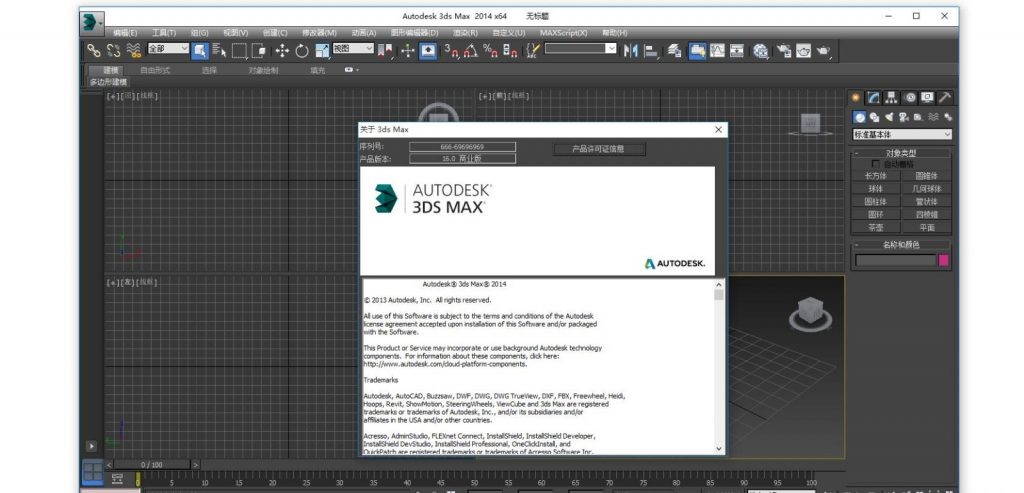Open the Create command panel tab
Screen dimensions: 1024x493
(x=856, y=98)
